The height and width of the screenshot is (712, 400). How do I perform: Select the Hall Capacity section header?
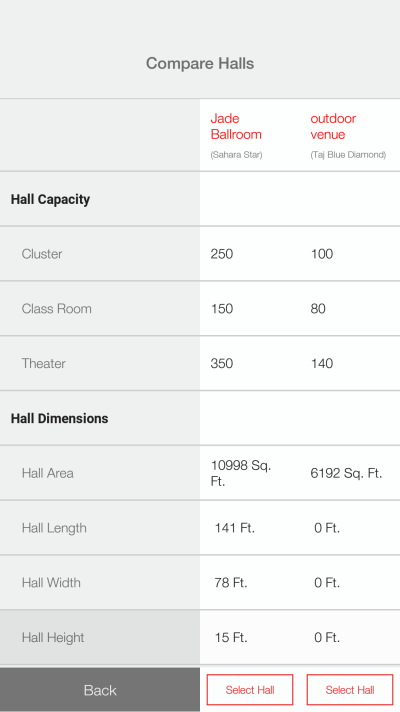point(50,199)
